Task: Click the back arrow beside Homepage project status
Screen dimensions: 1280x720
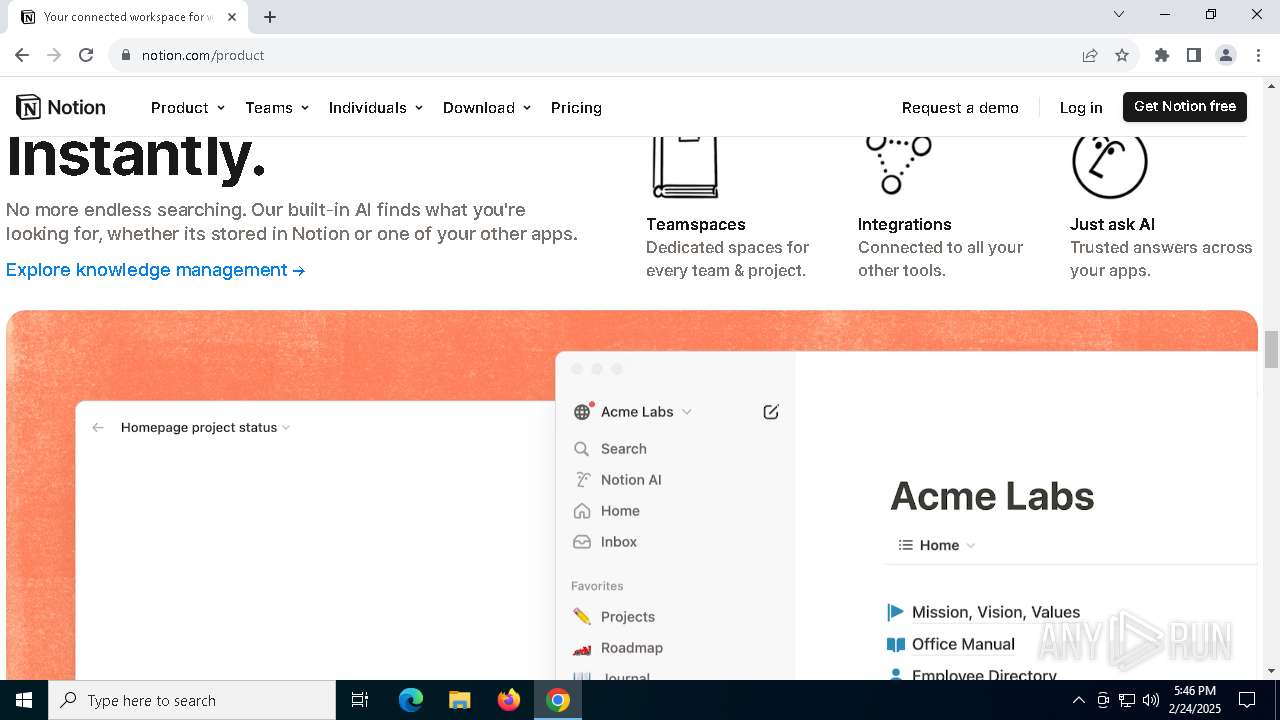Action: 98,427
